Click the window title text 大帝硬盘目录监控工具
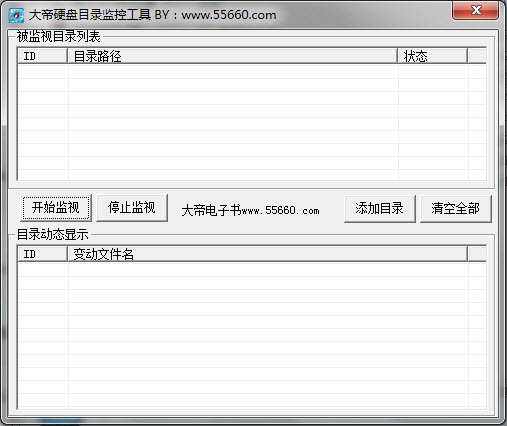 click(89, 15)
